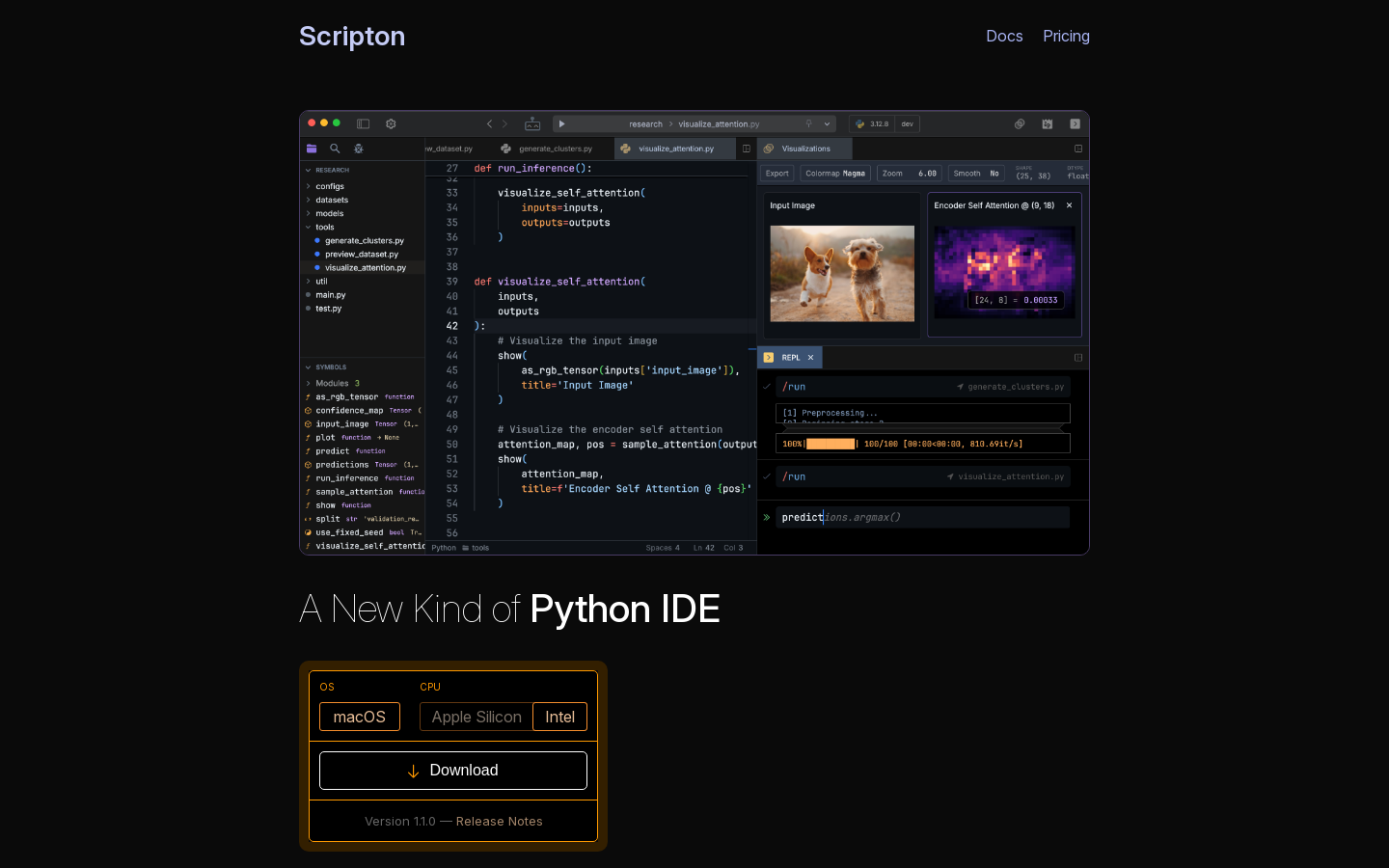Screen dimensions: 1389x868
Task: Open the run configuration dropdown chevron
Action: tap(827, 123)
